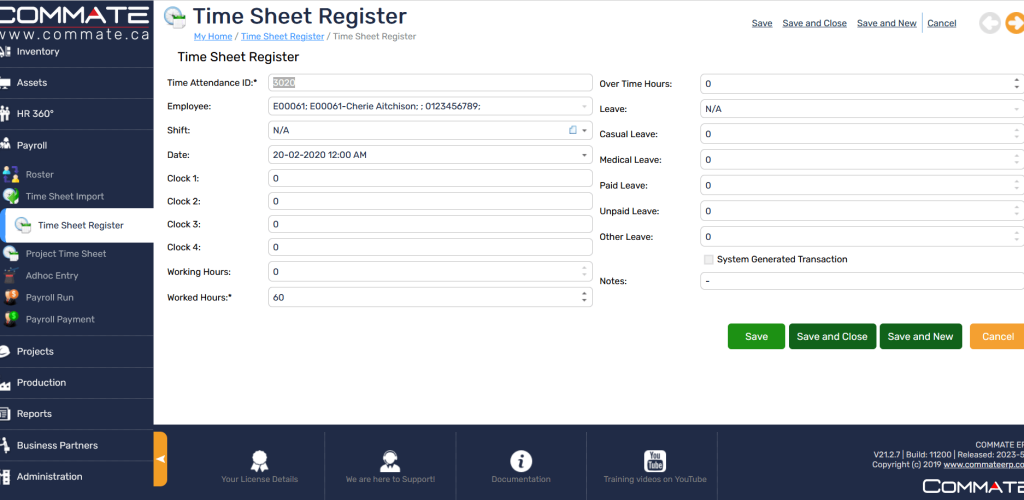Screen dimensions: 1024x500
Task: Click the top Save and New link
Action: coord(887,23)
